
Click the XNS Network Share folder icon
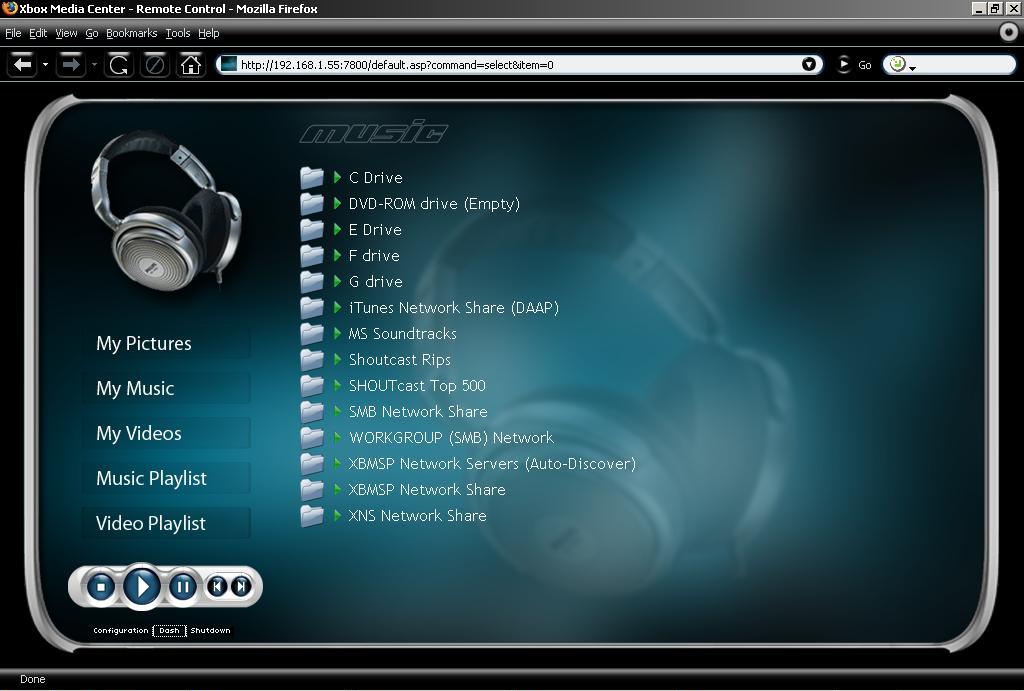(312, 515)
